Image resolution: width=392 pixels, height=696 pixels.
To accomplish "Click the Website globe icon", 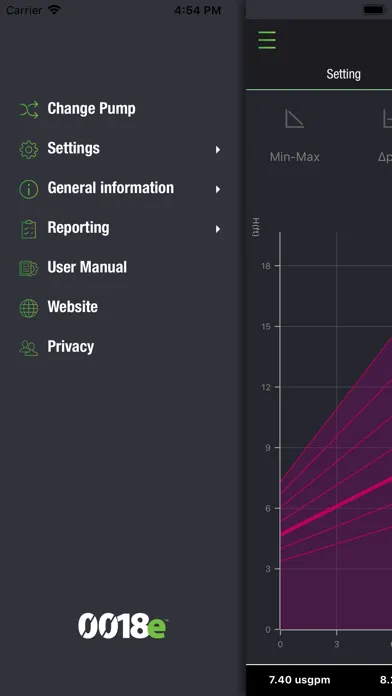I will point(29,308).
